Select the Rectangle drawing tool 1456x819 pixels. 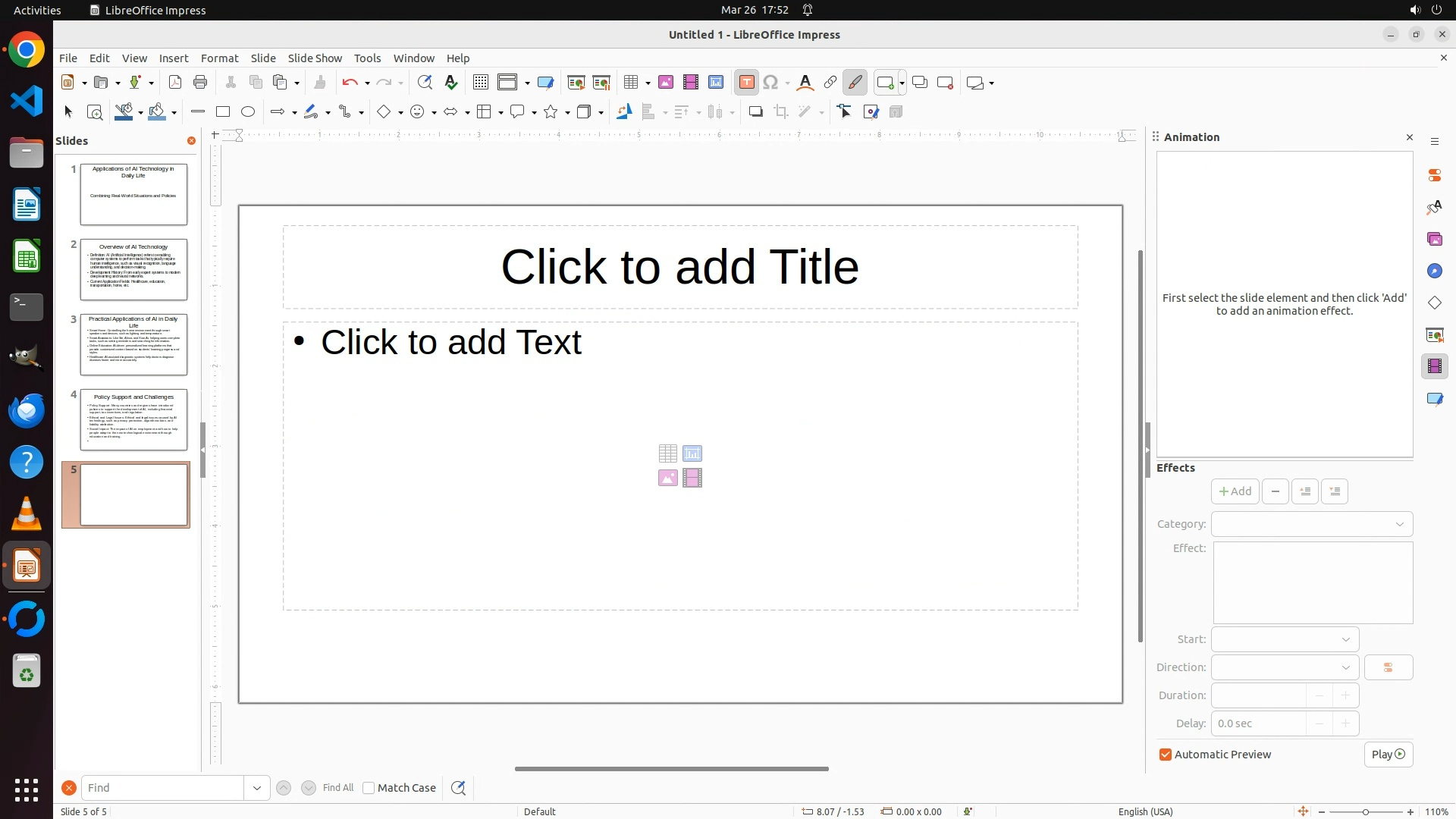(x=223, y=112)
